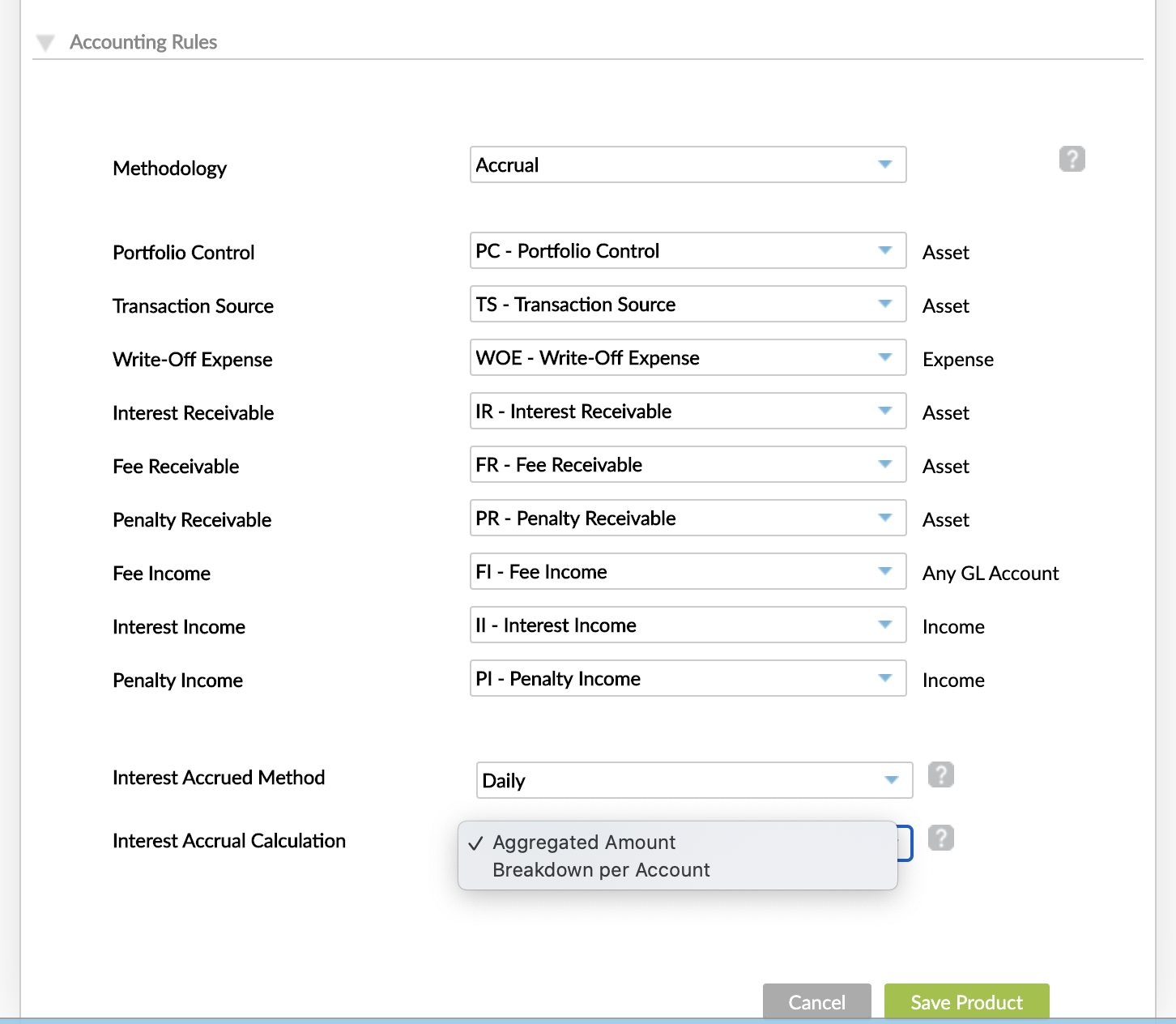Click the help icon next to Interest Accrual Calculation
This screenshot has height=1024, width=1176.
tap(940, 838)
